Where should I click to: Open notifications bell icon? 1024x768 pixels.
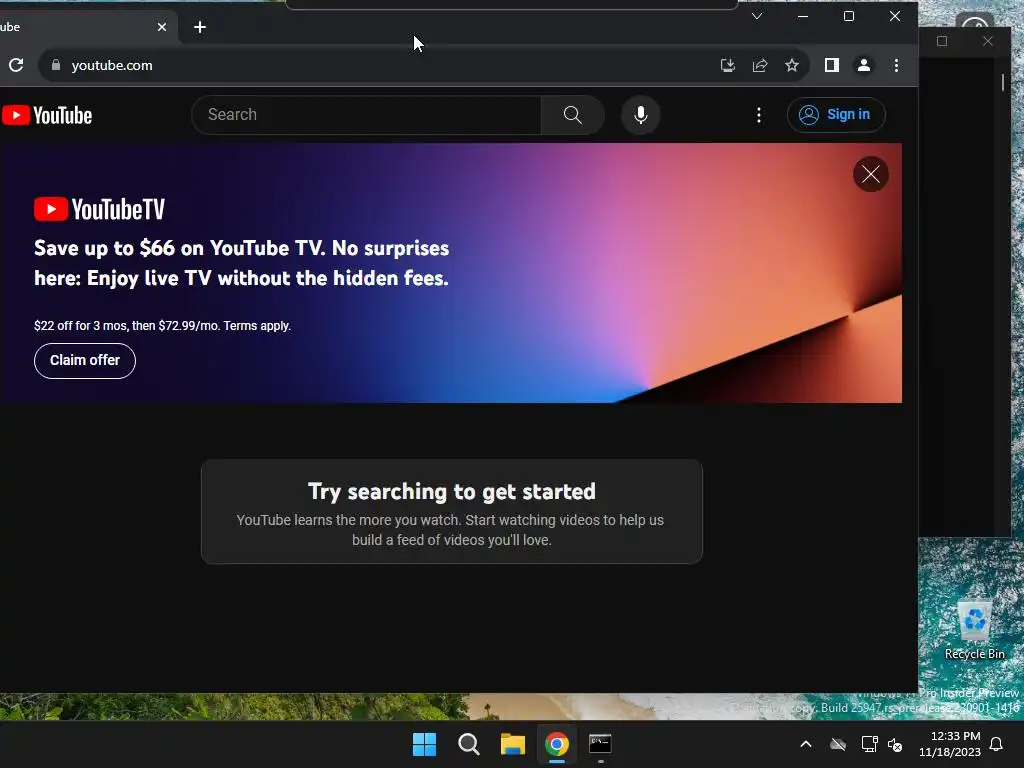coord(997,744)
